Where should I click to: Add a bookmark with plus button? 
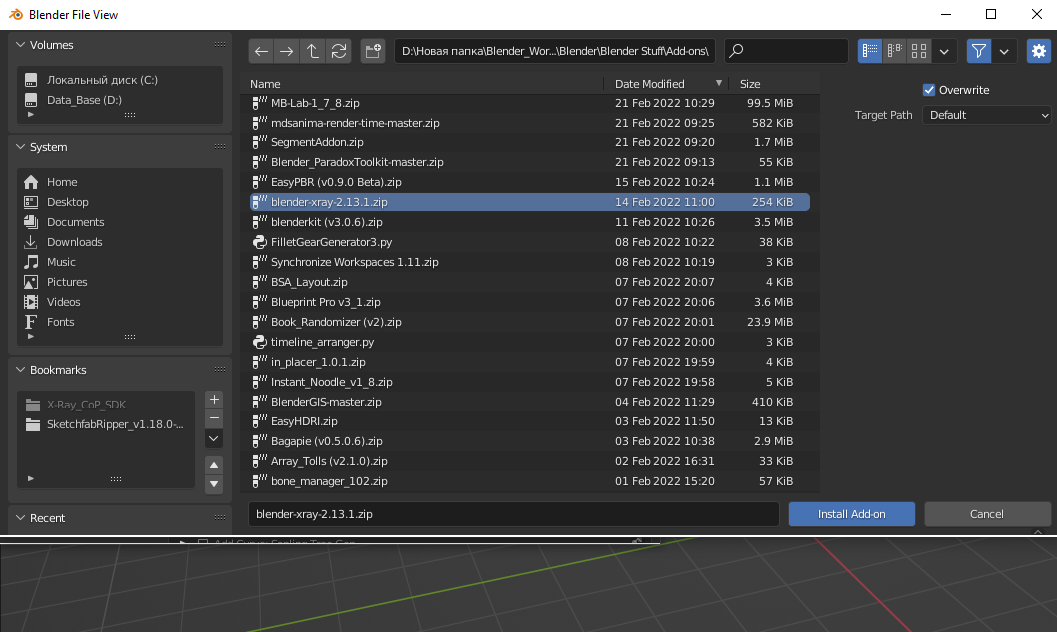(x=214, y=399)
